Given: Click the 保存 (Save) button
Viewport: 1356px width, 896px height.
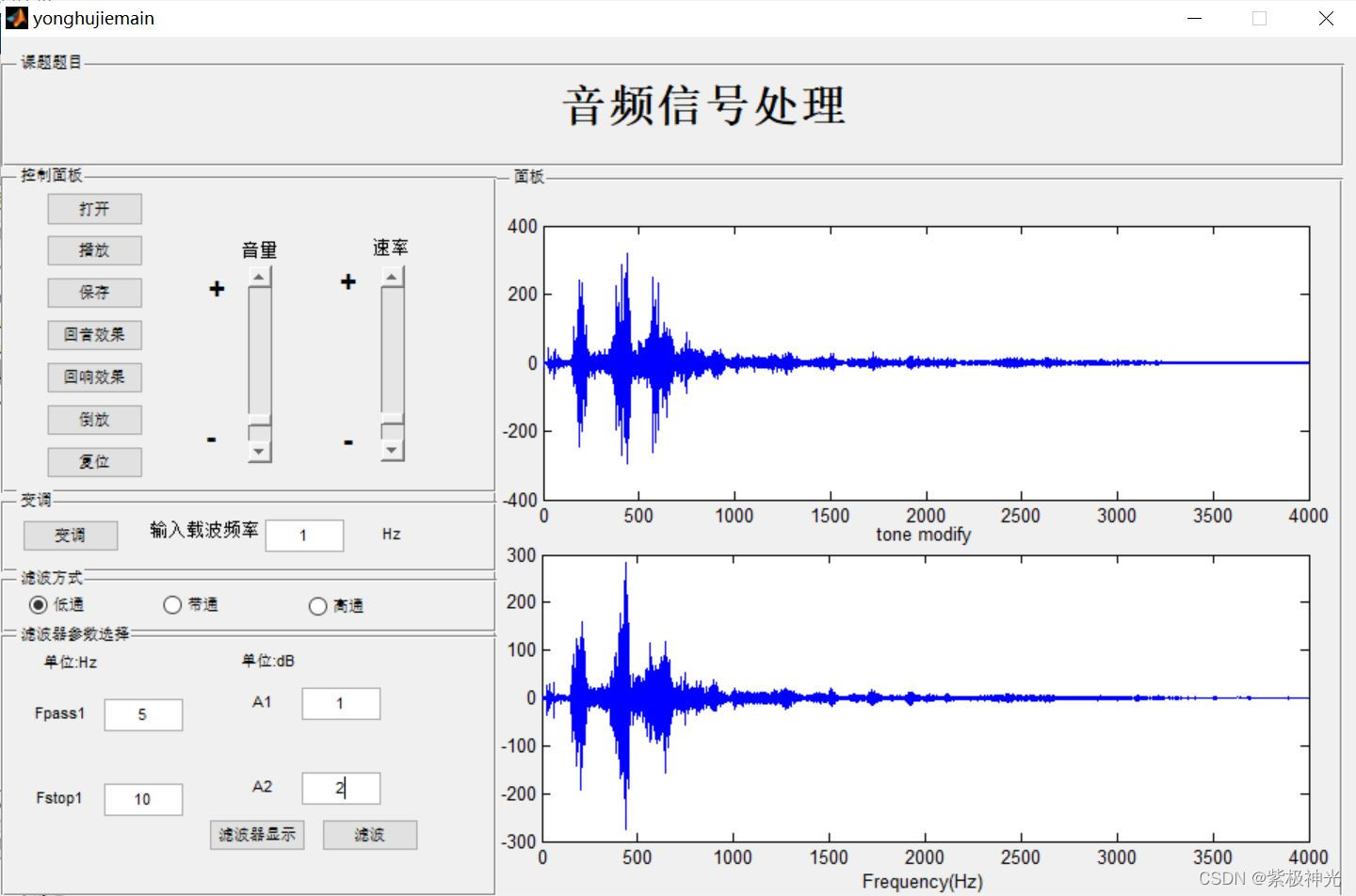Looking at the screenshot, I should (95, 293).
